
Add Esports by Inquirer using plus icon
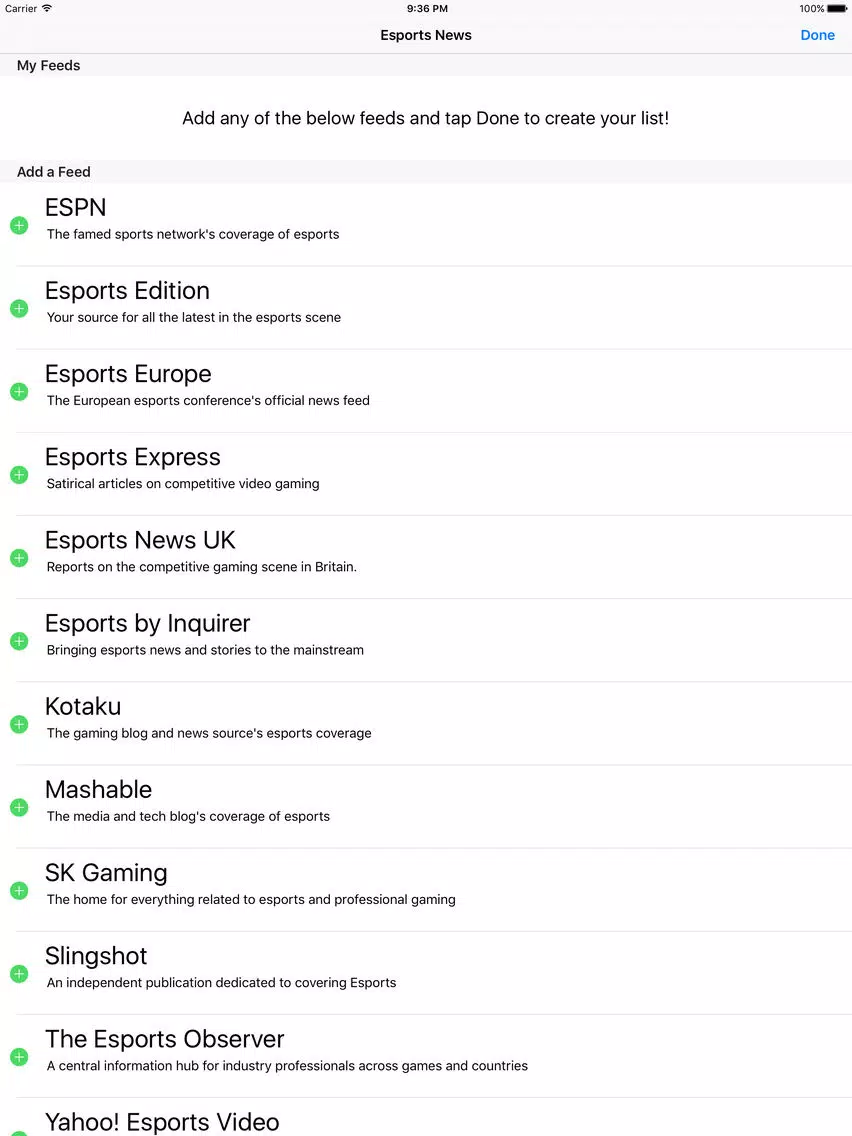coord(19,641)
